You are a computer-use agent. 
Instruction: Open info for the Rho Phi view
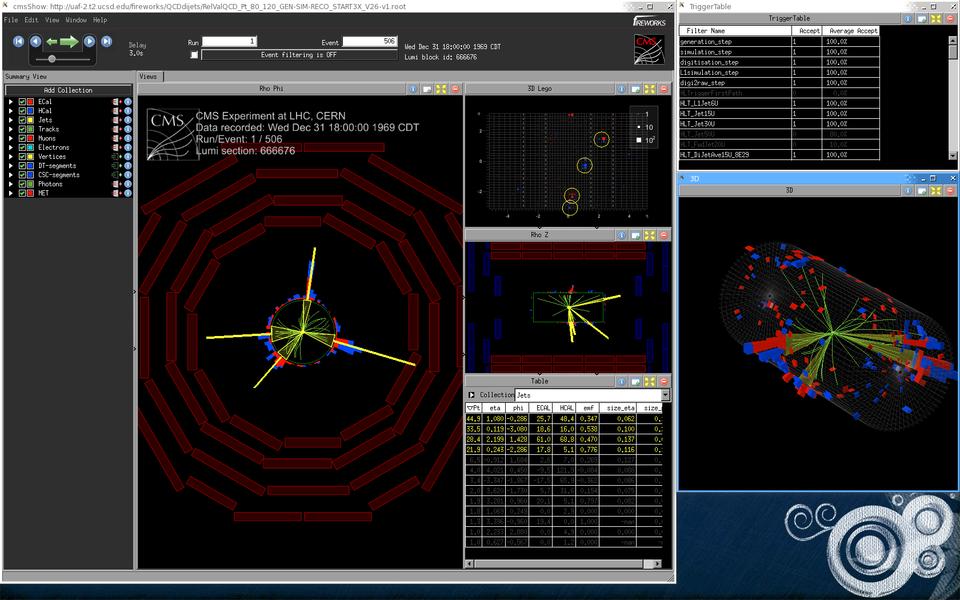pyautogui.click(x=413, y=89)
